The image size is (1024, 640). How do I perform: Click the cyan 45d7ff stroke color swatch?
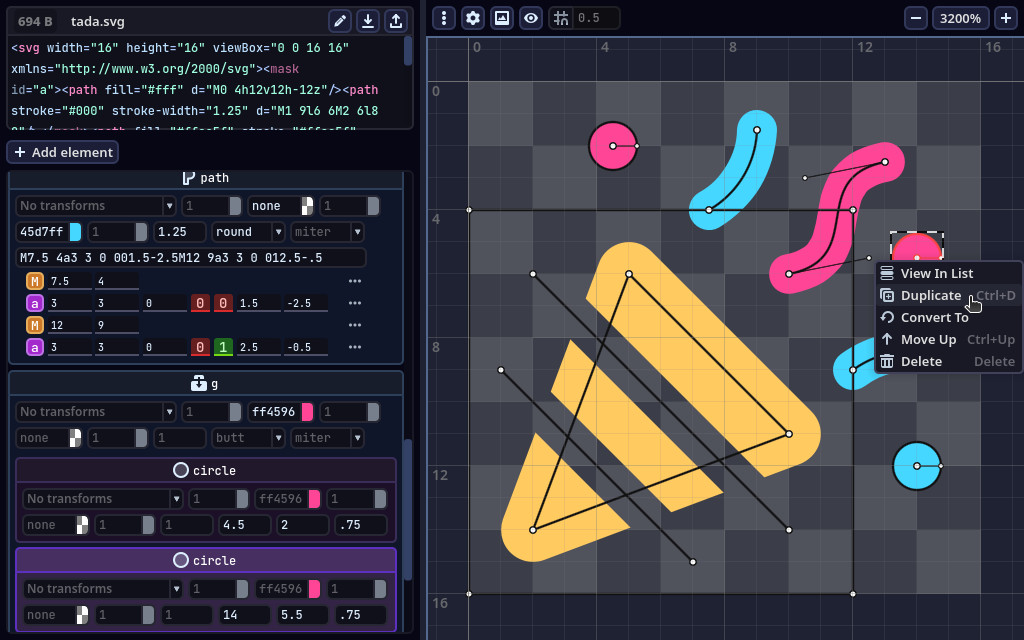[75, 232]
